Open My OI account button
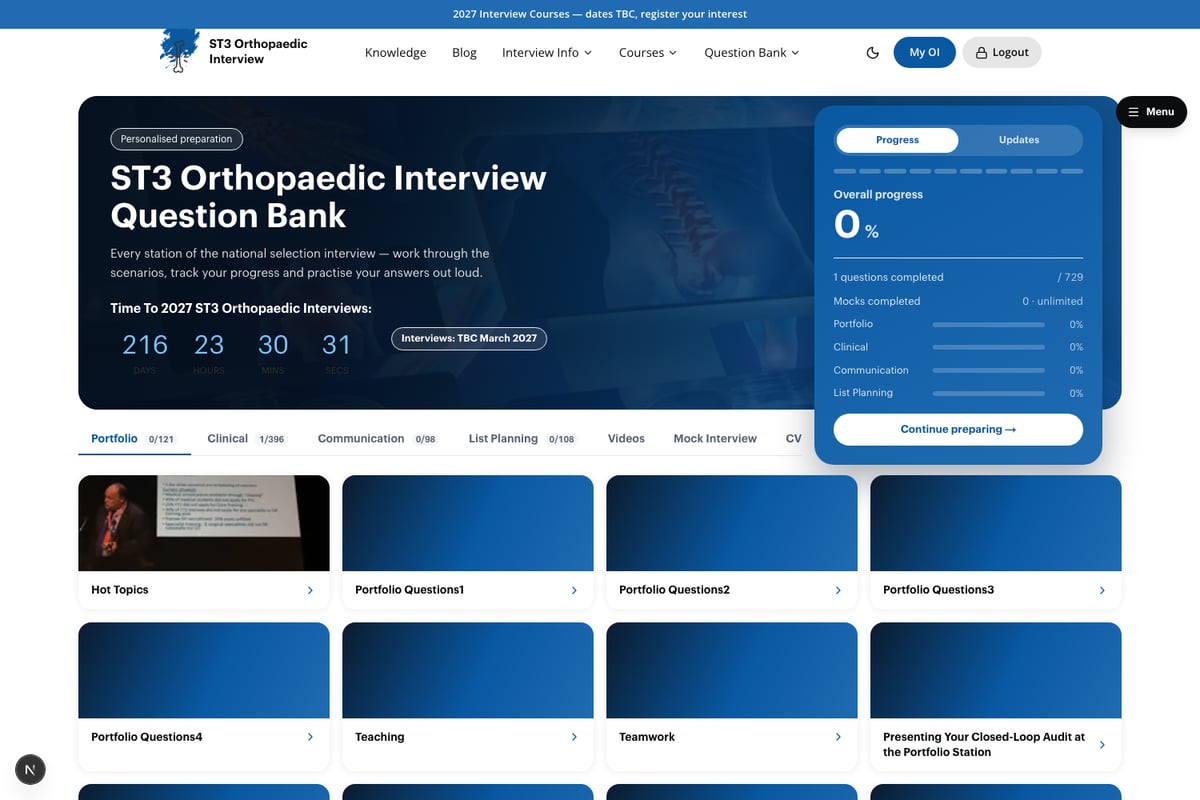The height and width of the screenshot is (800, 1200). [924, 53]
